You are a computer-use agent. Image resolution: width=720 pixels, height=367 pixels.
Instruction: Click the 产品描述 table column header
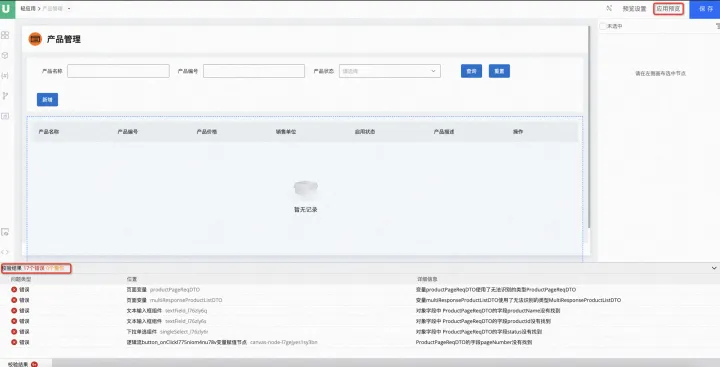(444, 131)
